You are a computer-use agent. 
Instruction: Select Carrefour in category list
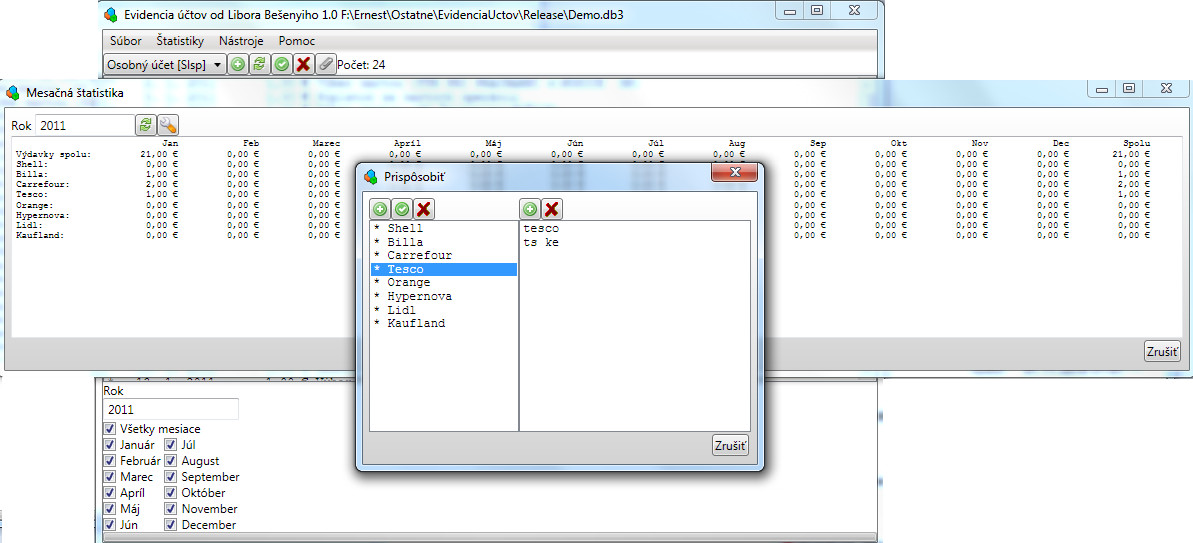pyautogui.click(x=444, y=256)
